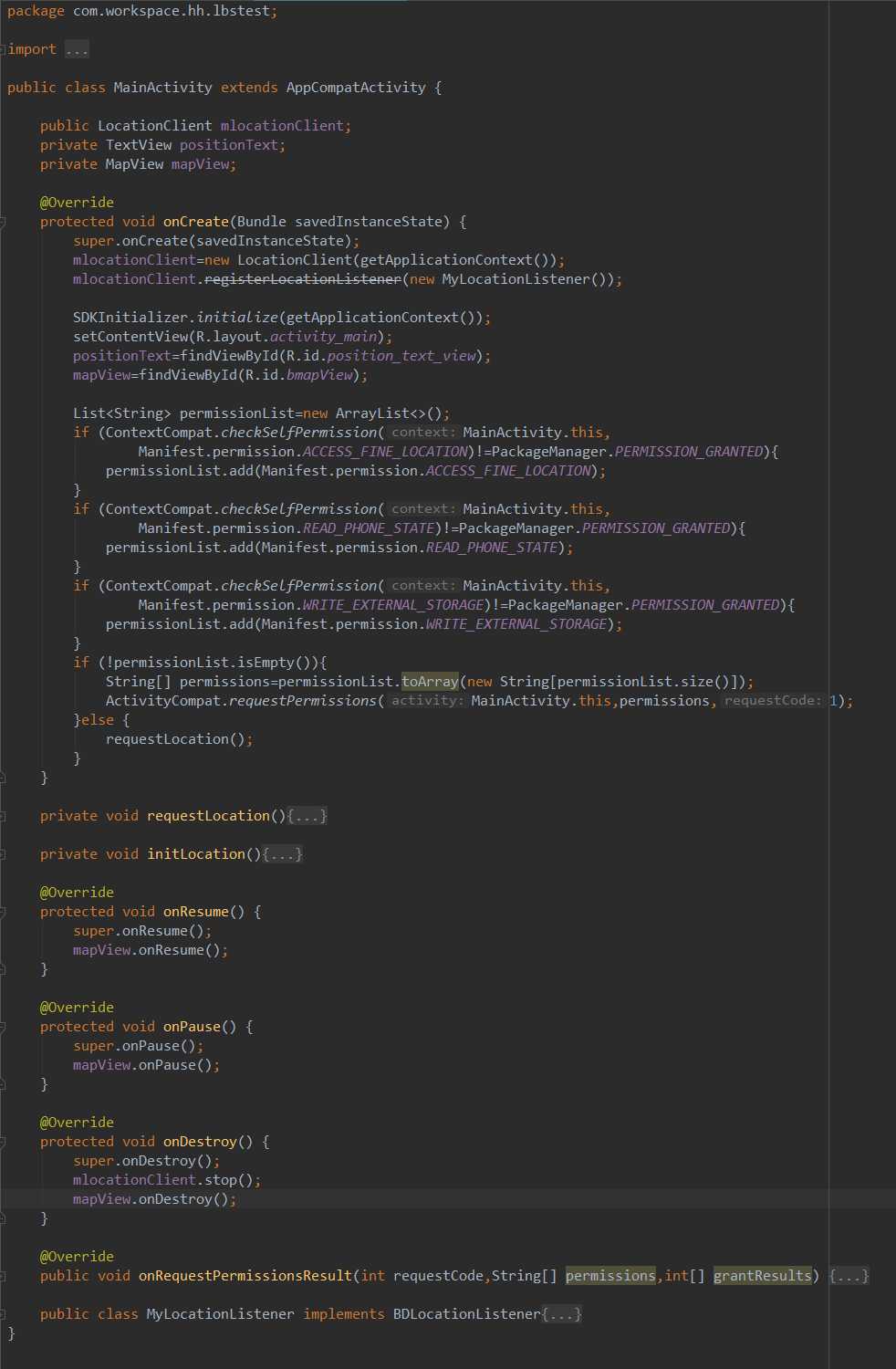Collapse onDestroy using its gutter fold marker
The height and width of the screenshot is (1369, 896).
[x=3, y=1142]
